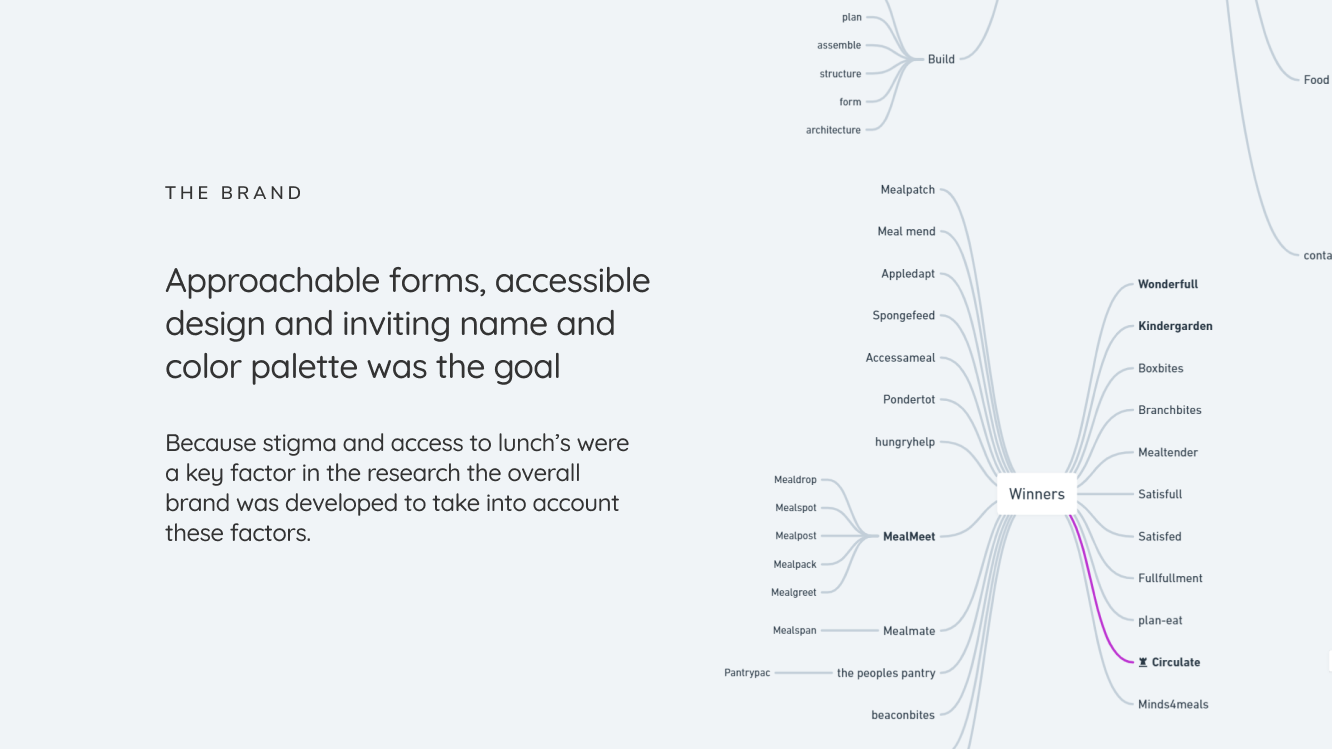Click the Build branch node

pos(941,59)
